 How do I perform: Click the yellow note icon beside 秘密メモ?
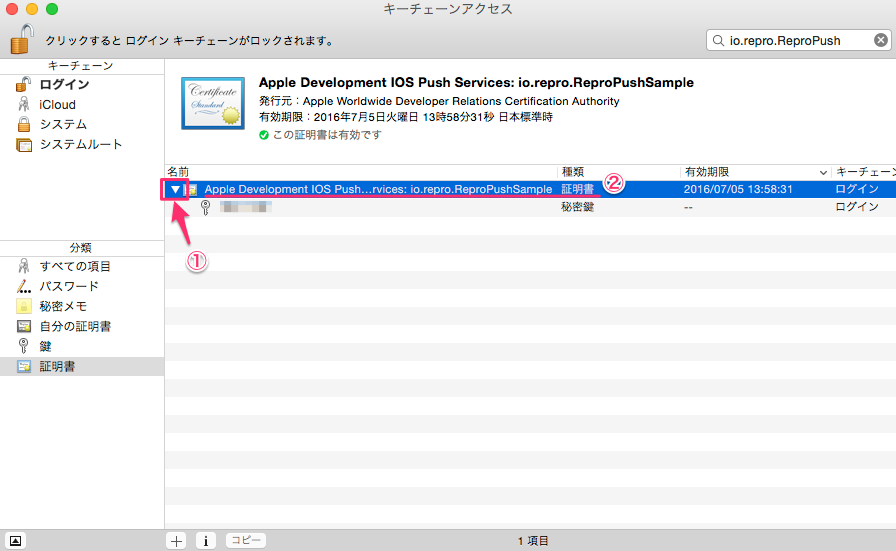pos(23,306)
